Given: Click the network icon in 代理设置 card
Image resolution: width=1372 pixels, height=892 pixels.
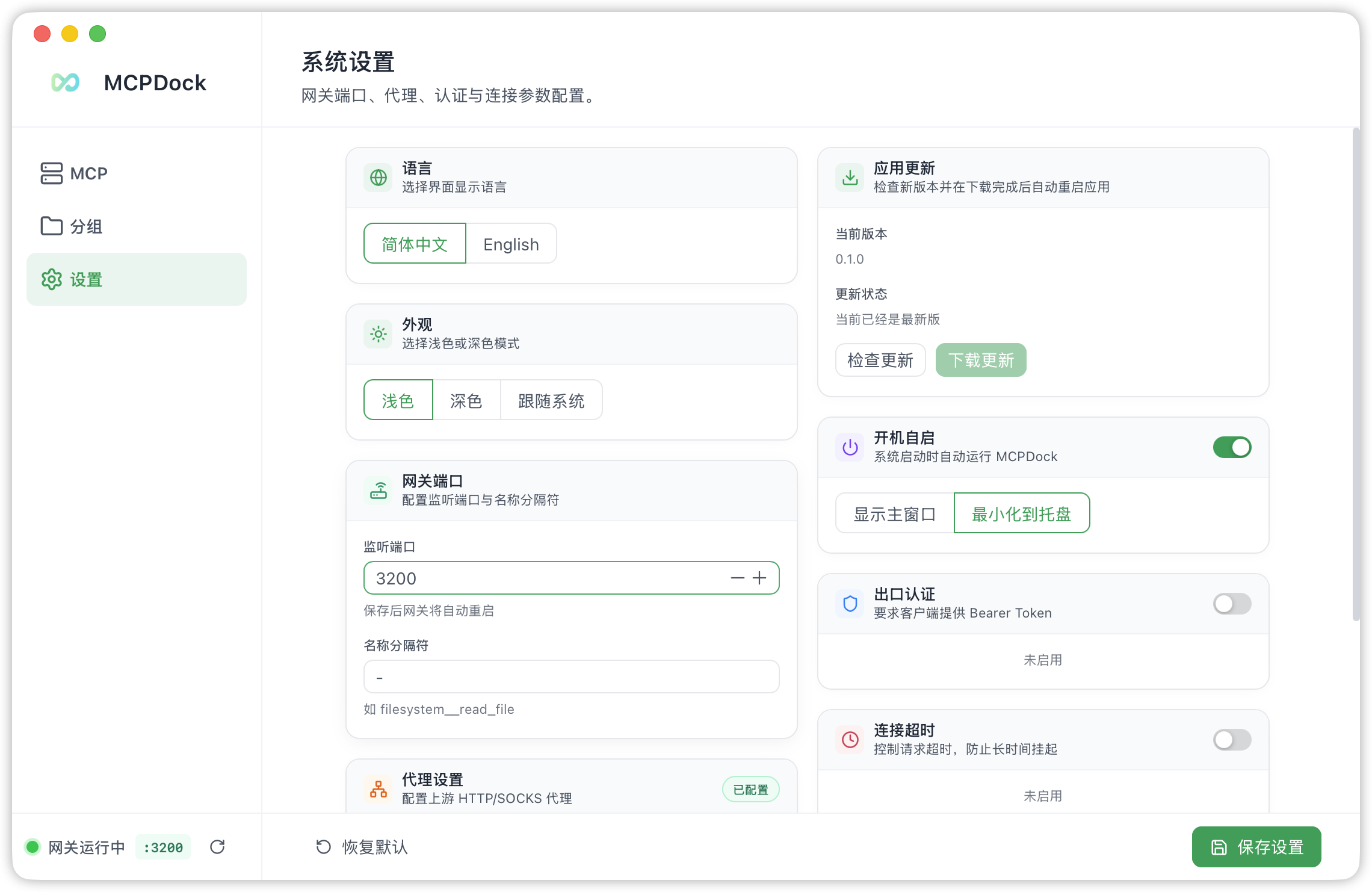Looking at the screenshot, I should 379,789.
